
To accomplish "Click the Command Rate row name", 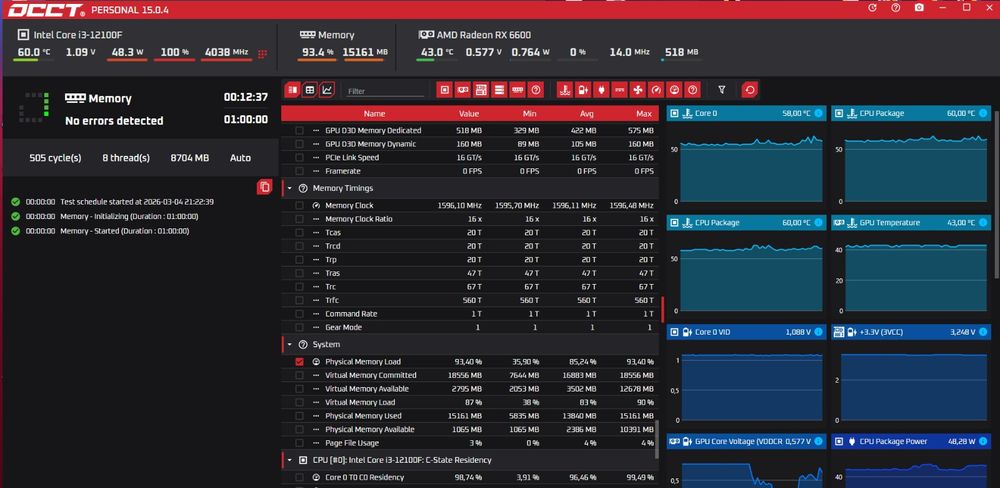I will (x=351, y=314).
